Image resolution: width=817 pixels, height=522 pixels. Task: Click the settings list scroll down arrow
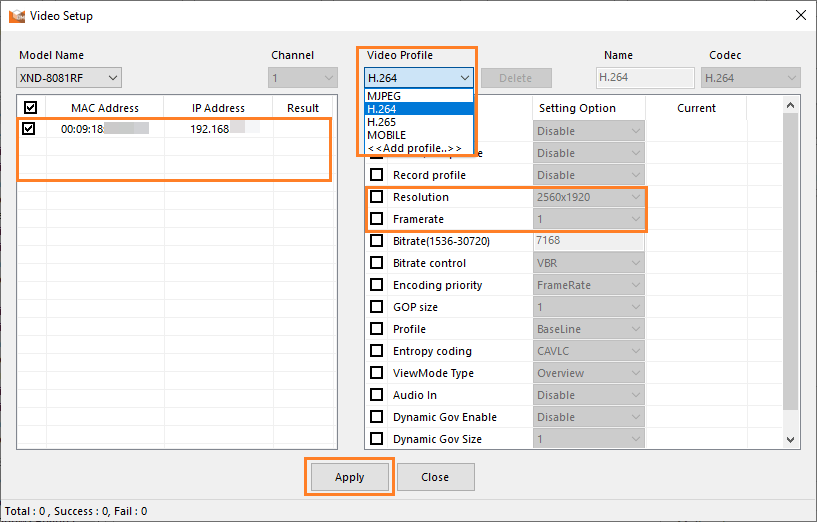pyautogui.click(x=790, y=440)
